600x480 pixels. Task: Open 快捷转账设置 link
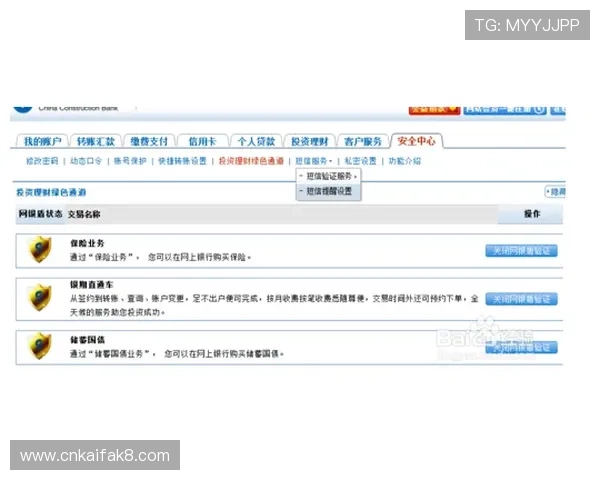(x=182, y=161)
